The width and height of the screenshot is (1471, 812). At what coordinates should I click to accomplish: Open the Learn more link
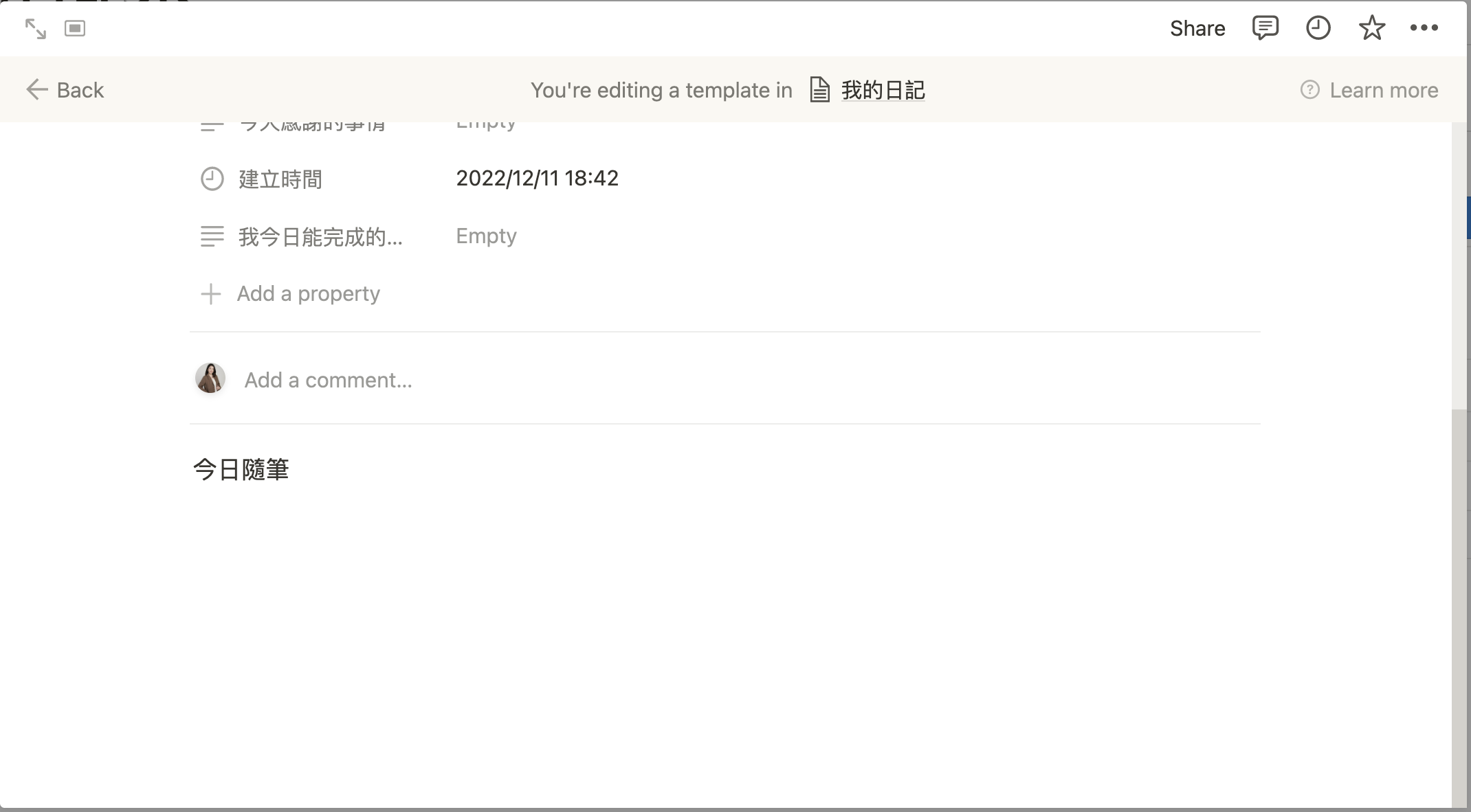click(x=1369, y=90)
